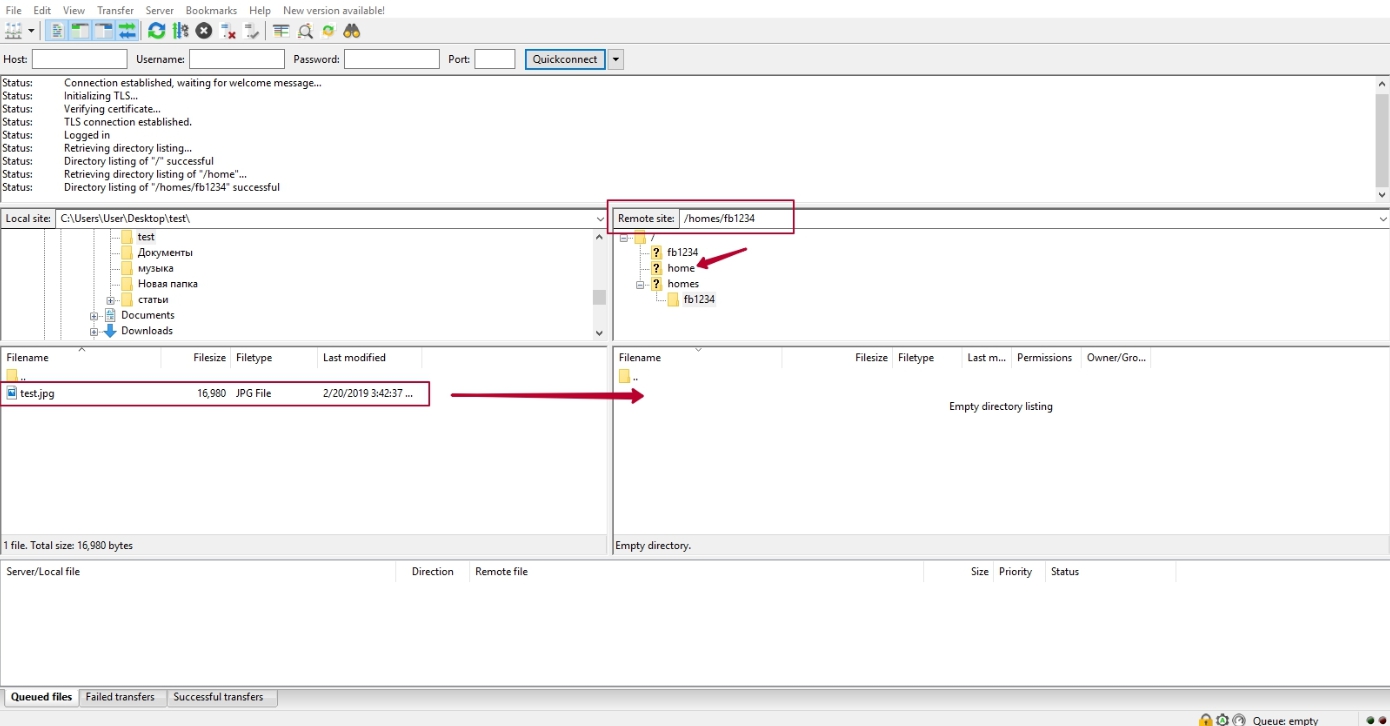This screenshot has height=726, width=1390.
Task: Open the Edit menu
Action: coord(42,10)
